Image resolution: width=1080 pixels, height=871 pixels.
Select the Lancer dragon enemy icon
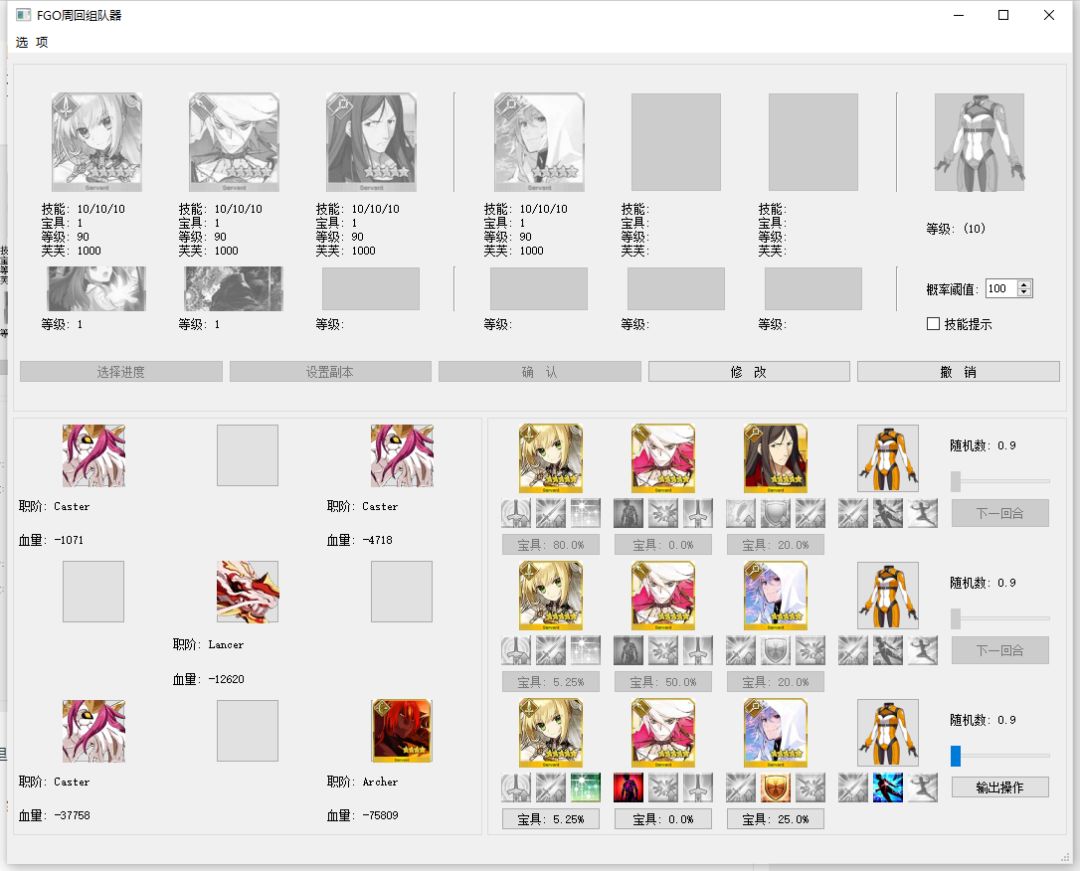point(248,591)
